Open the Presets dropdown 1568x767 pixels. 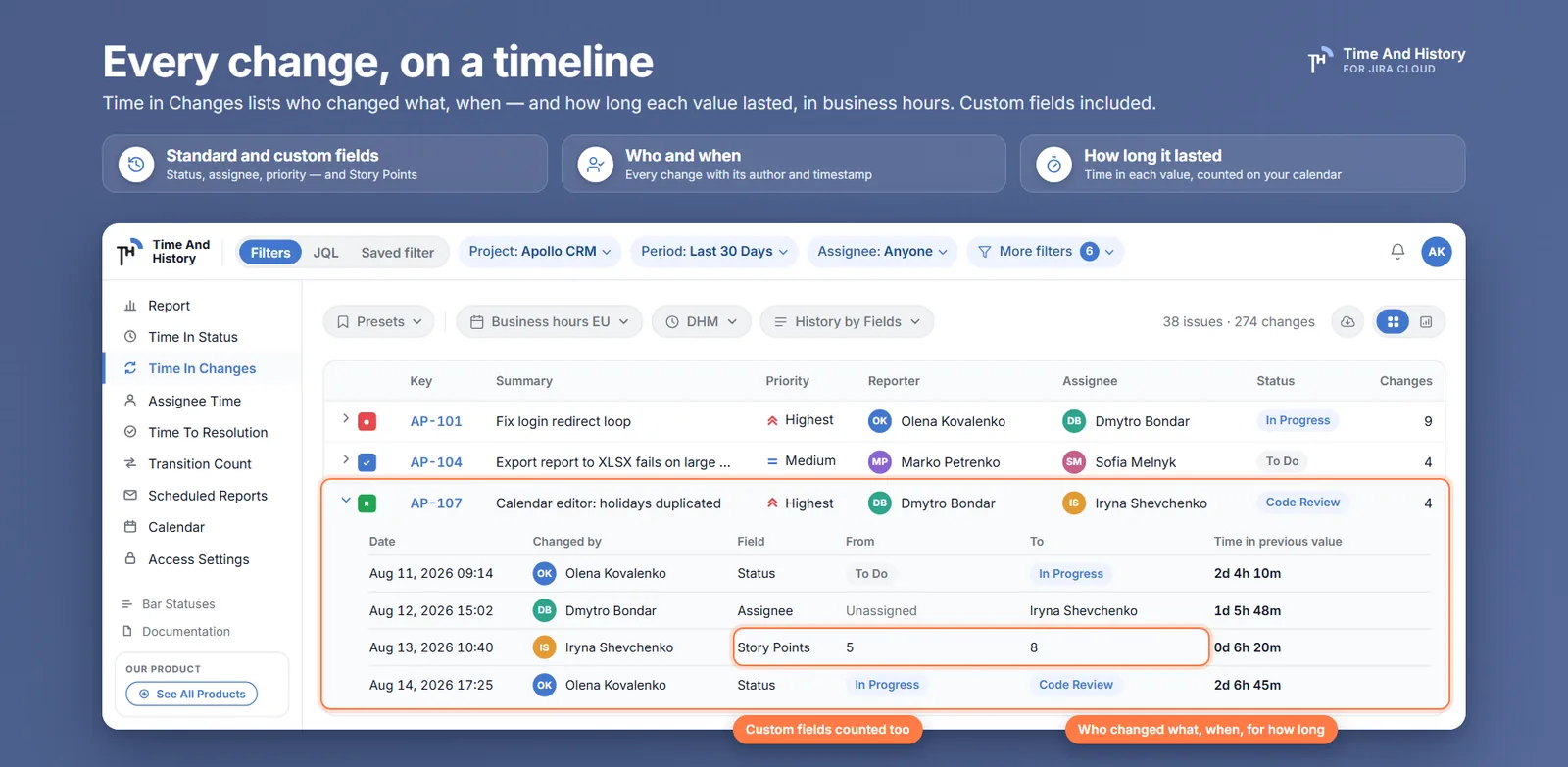378,321
